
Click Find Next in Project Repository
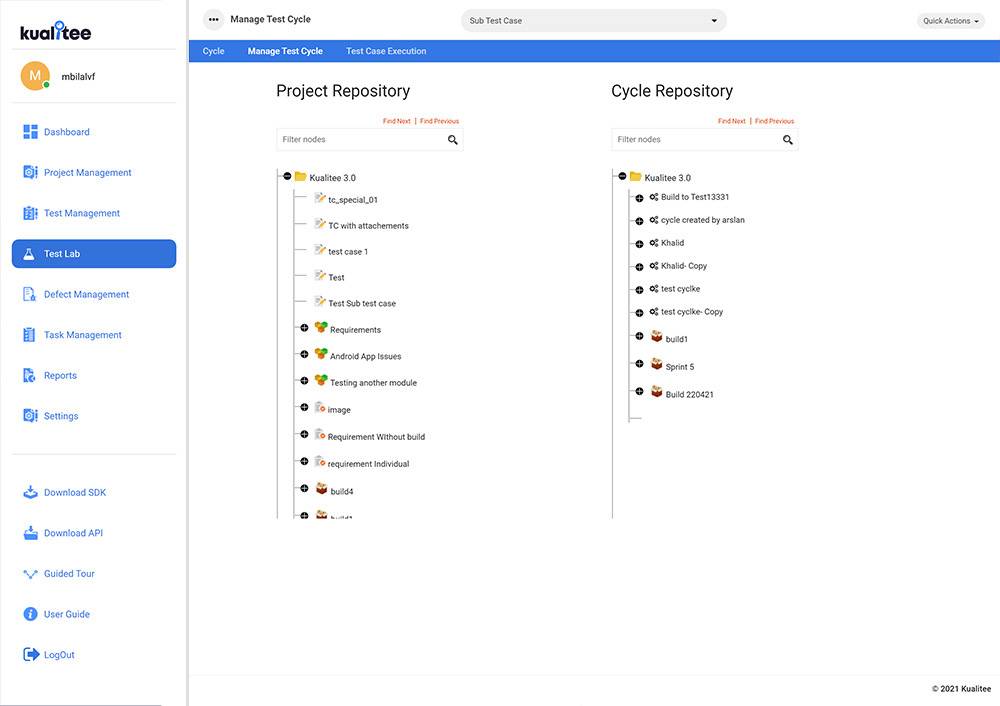(396, 121)
